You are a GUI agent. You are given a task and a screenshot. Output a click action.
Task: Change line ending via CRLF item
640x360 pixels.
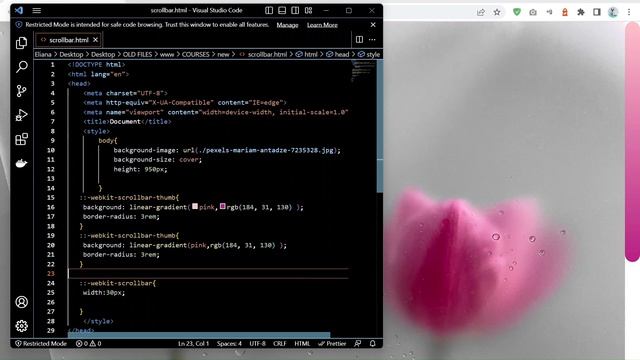pos(280,344)
